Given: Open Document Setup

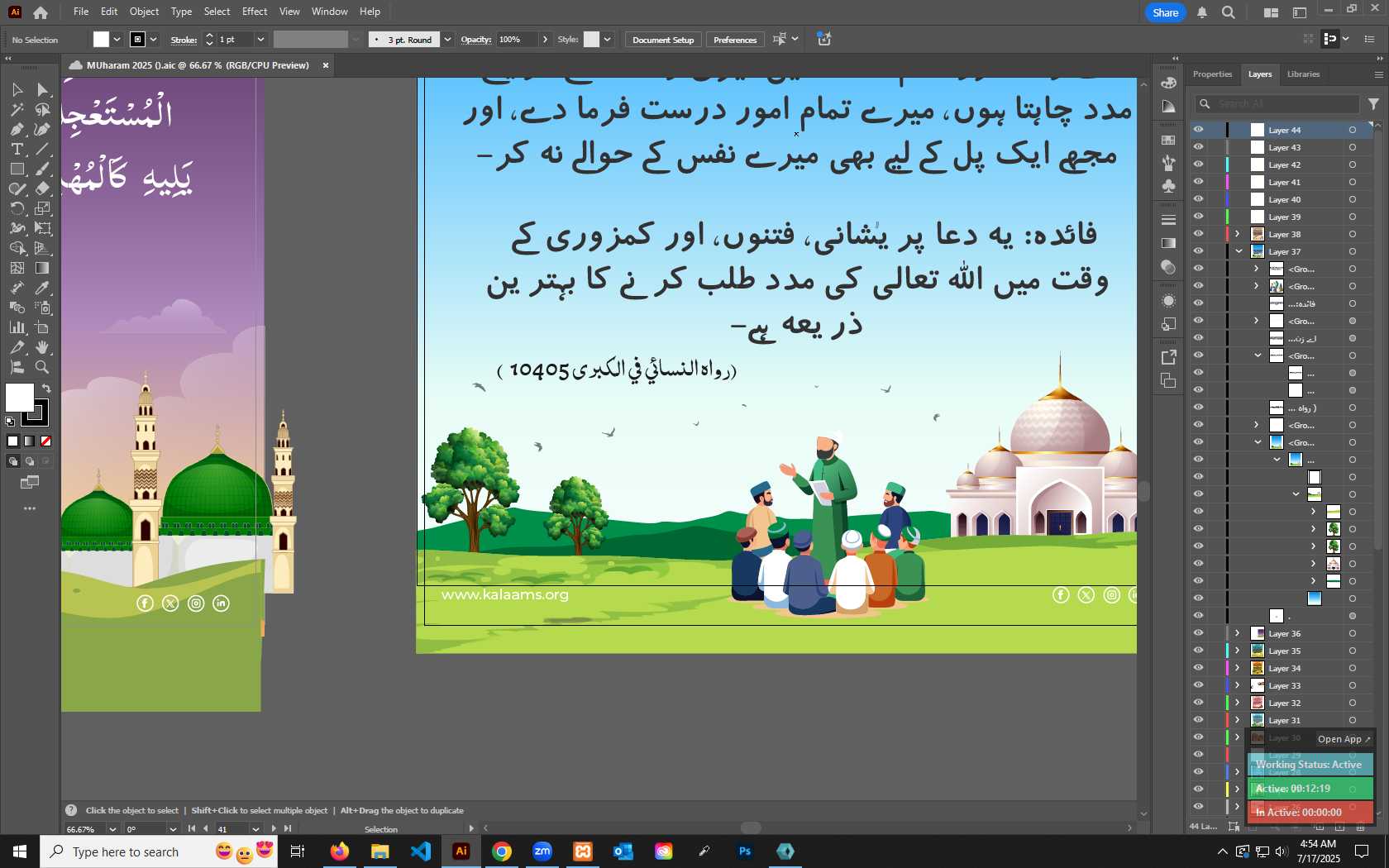Looking at the screenshot, I should click(663, 40).
